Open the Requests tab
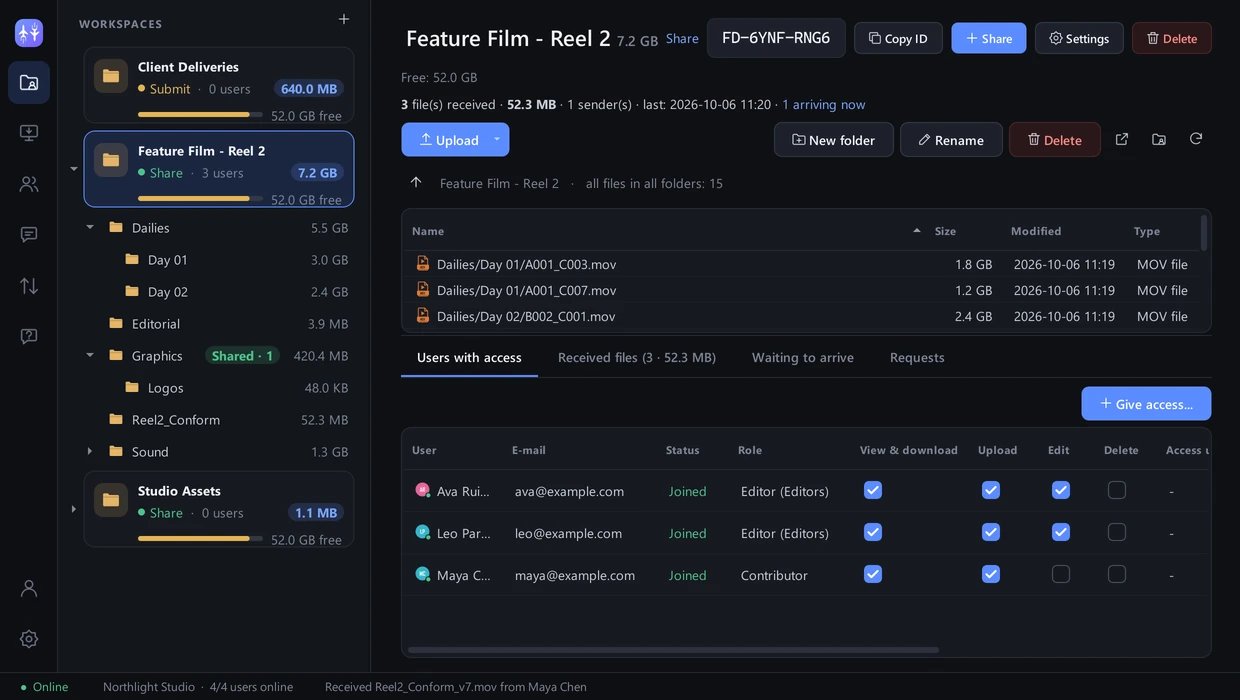Image resolution: width=1240 pixels, height=700 pixels. [917, 357]
